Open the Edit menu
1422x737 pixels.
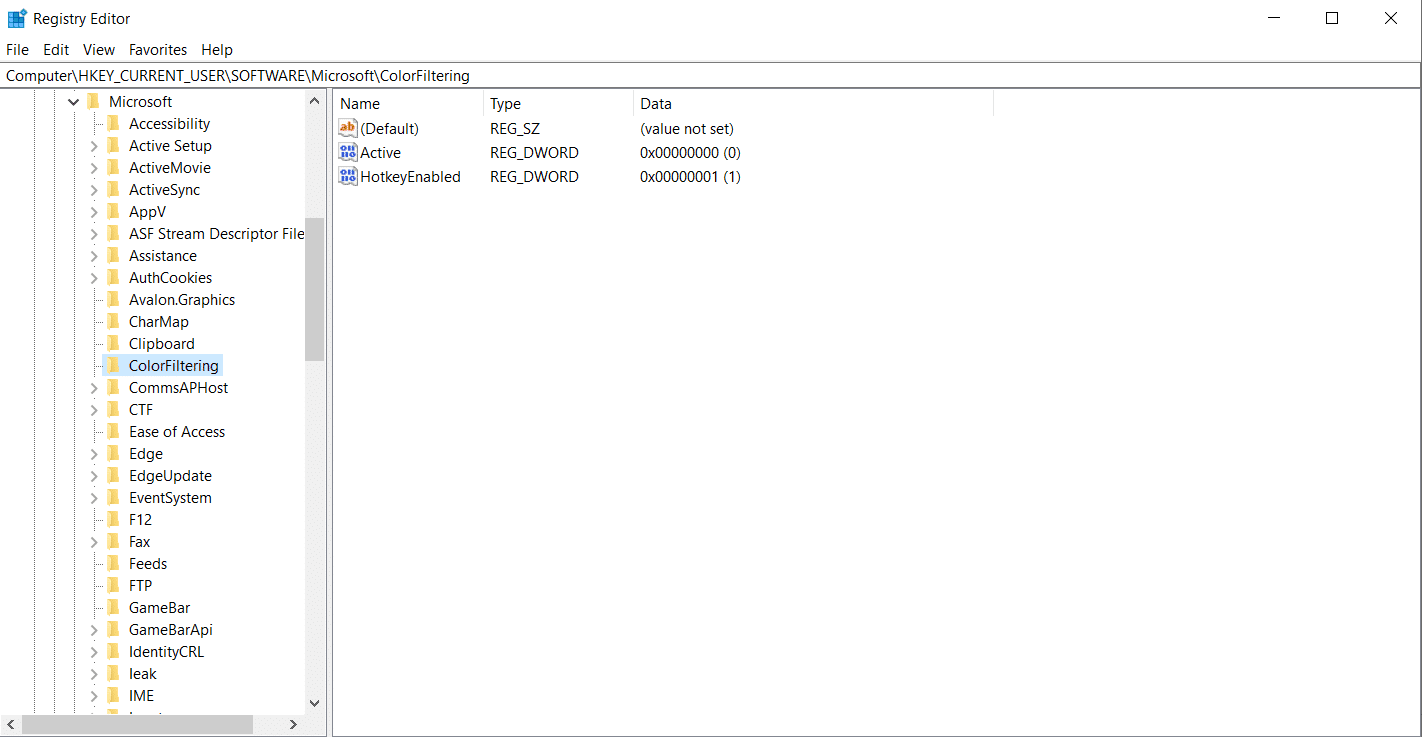click(56, 49)
